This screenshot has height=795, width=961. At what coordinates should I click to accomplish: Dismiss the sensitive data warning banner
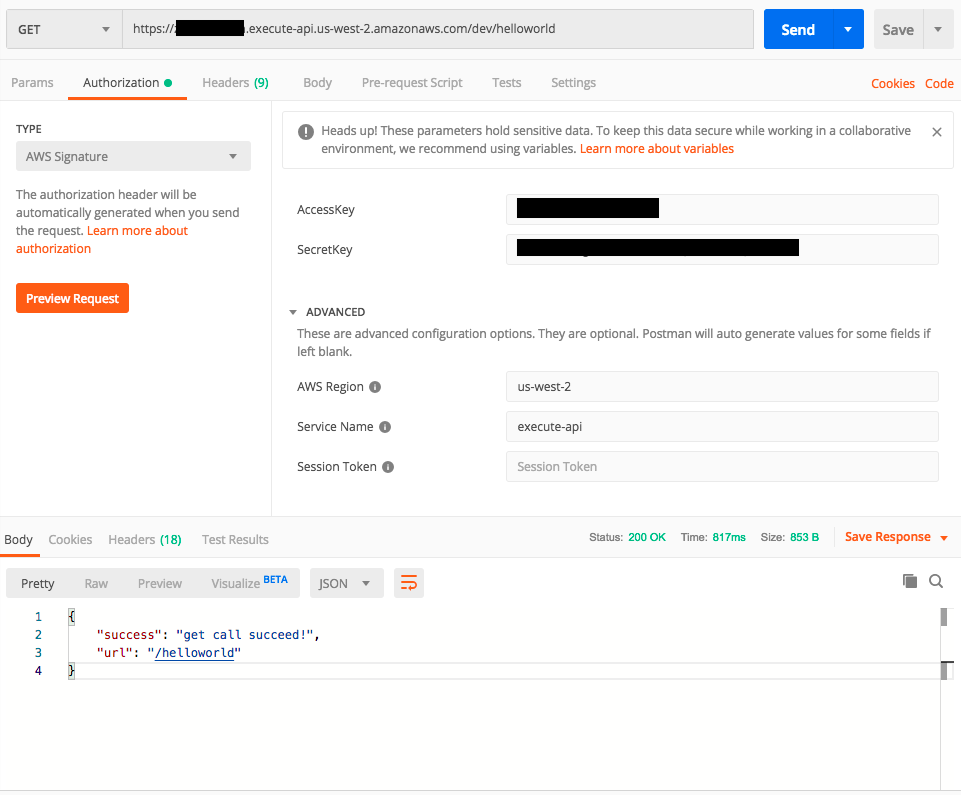pyautogui.click(x=936, y=130)
